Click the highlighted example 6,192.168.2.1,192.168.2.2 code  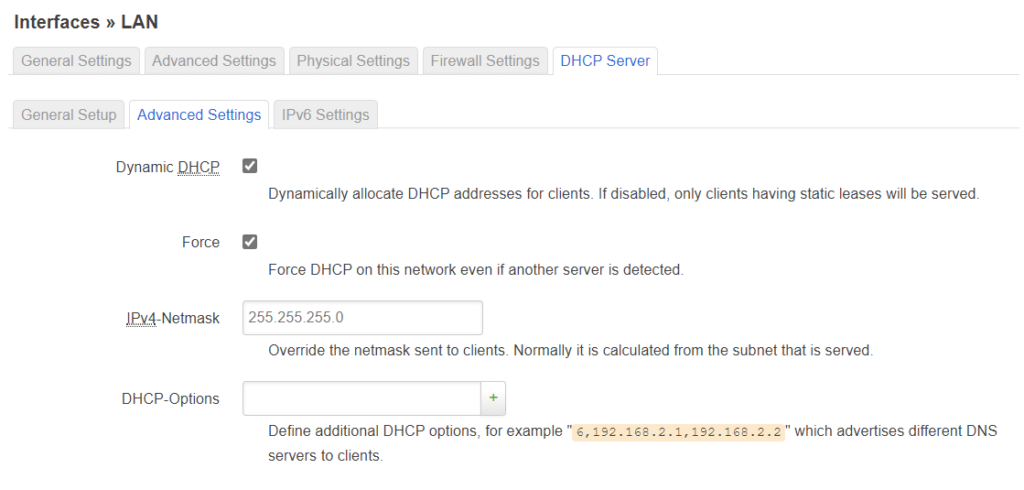(x=677, y=432)
